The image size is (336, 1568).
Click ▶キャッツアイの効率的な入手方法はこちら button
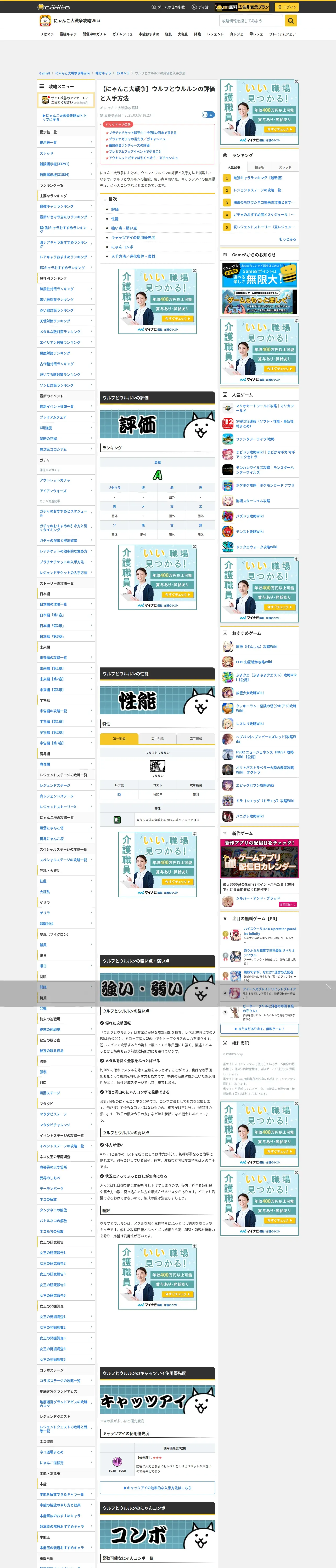[157, 1488]
